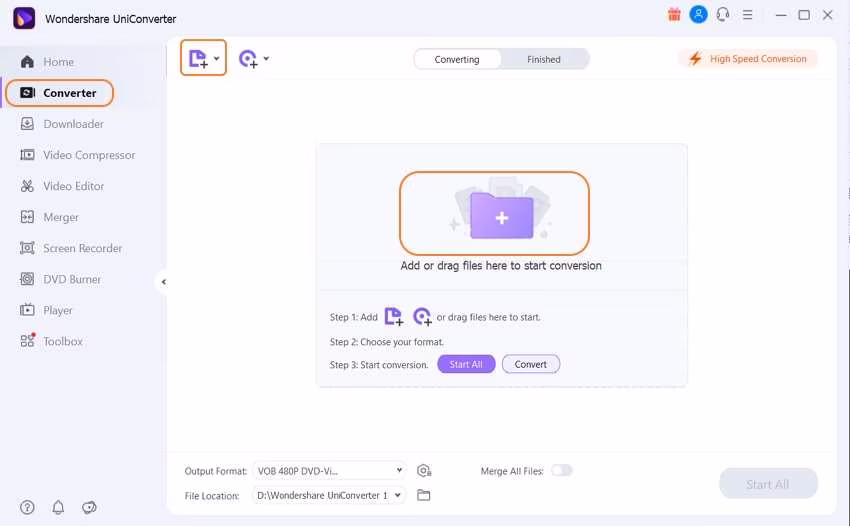Click the Merger icon
The image size is (850, 526).
click(27, 217)
